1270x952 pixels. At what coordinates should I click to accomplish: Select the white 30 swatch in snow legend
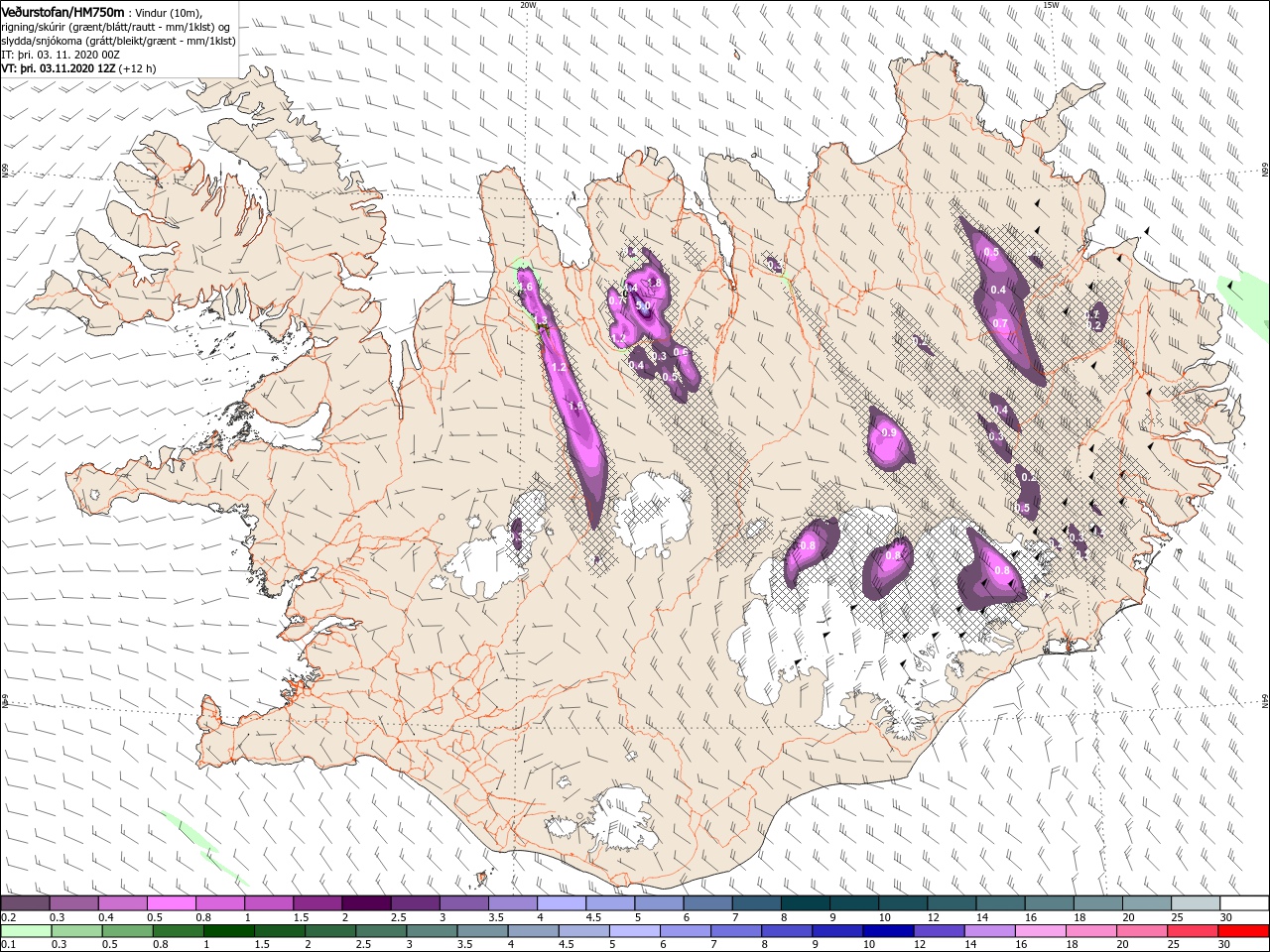pos(1244,902)
